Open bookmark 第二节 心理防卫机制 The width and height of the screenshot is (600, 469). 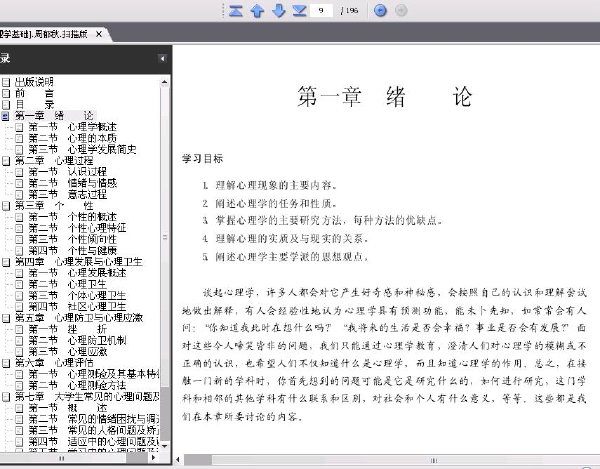tap(77, 340)
